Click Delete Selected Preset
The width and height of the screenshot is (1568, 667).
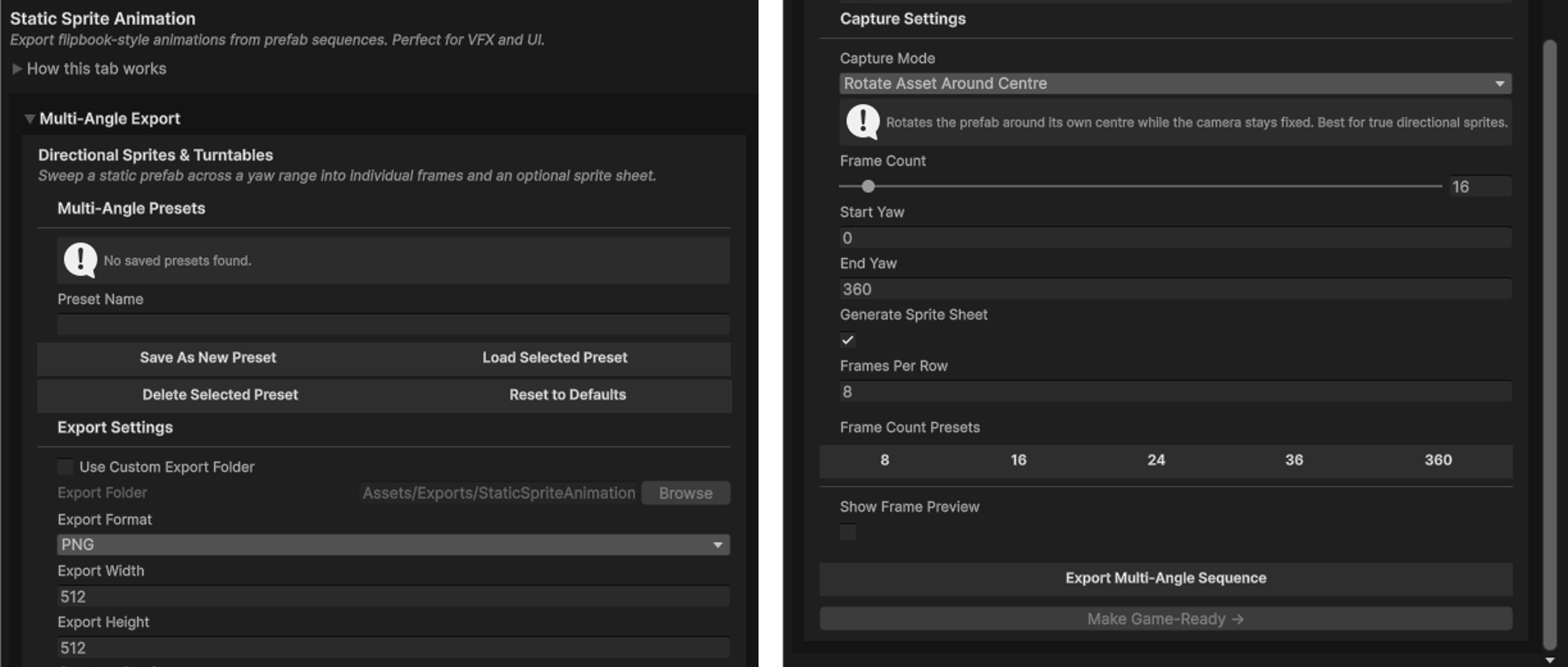pyautogui.click(x=220, y=395)
